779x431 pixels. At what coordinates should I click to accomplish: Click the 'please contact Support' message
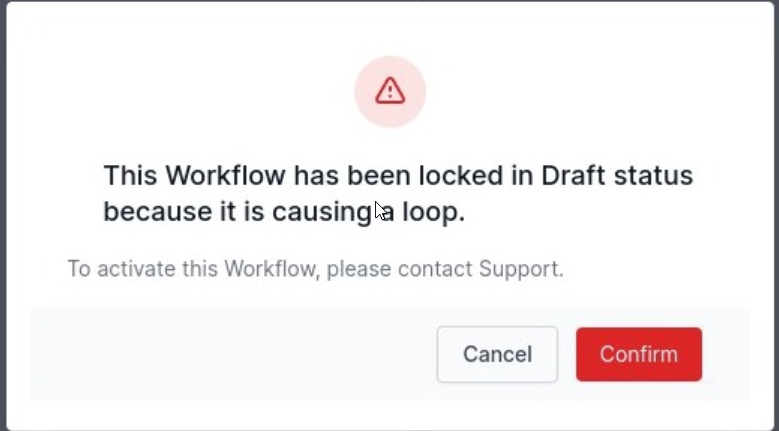[x=445, y=269]
